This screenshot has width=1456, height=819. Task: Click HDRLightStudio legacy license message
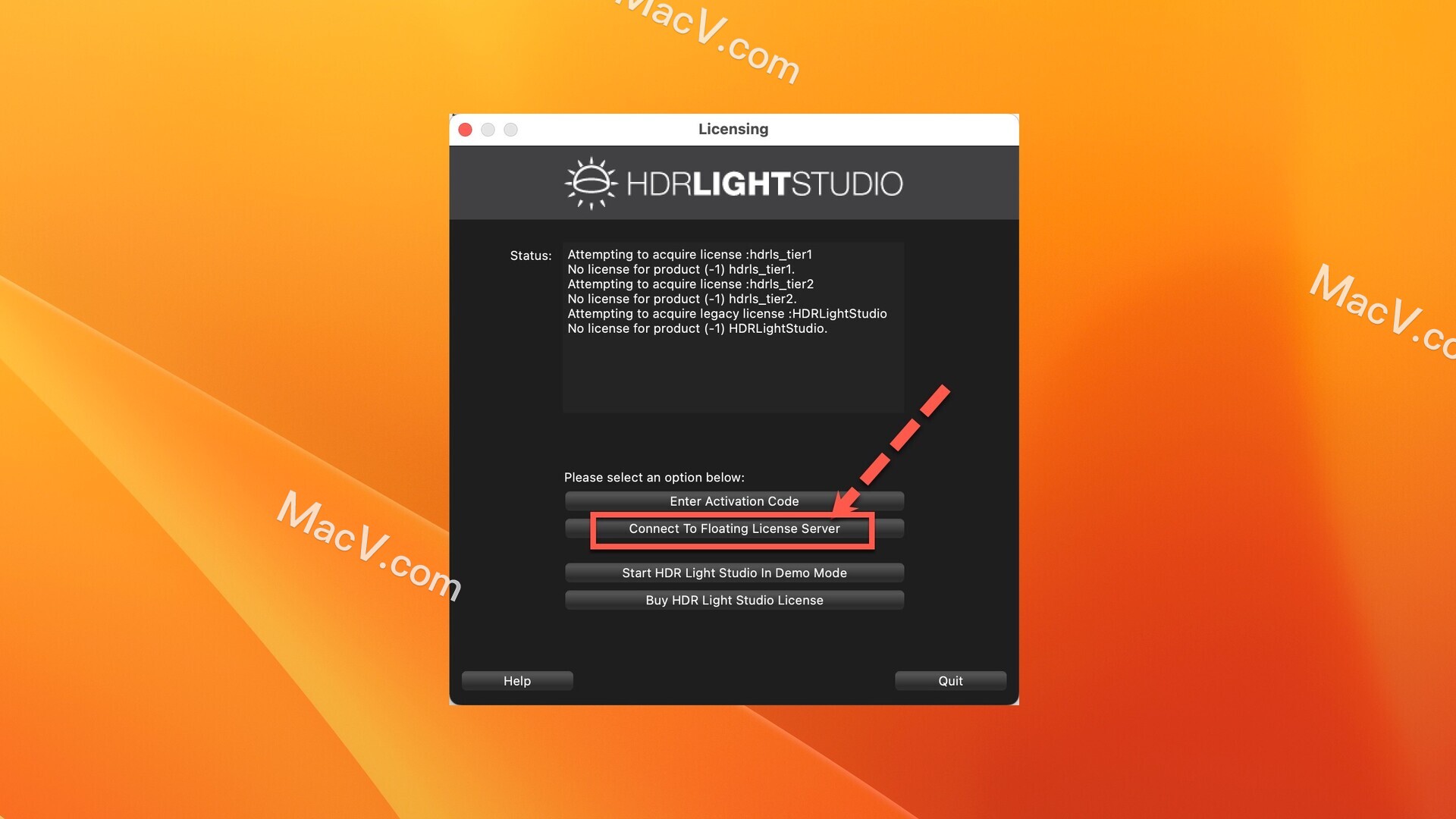click(x=727, y=313)
